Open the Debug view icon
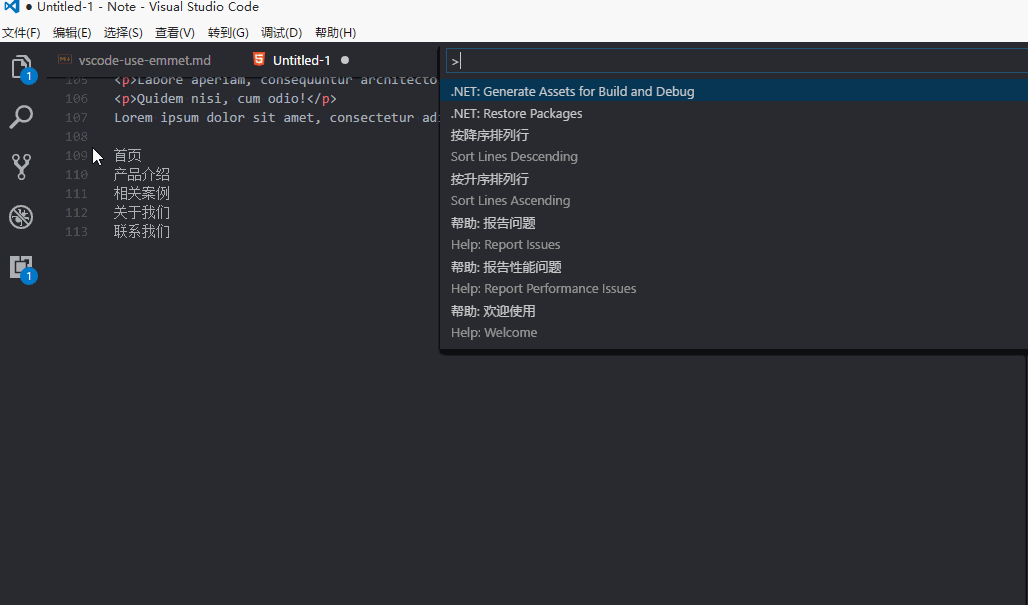 [x=21, y=216]
